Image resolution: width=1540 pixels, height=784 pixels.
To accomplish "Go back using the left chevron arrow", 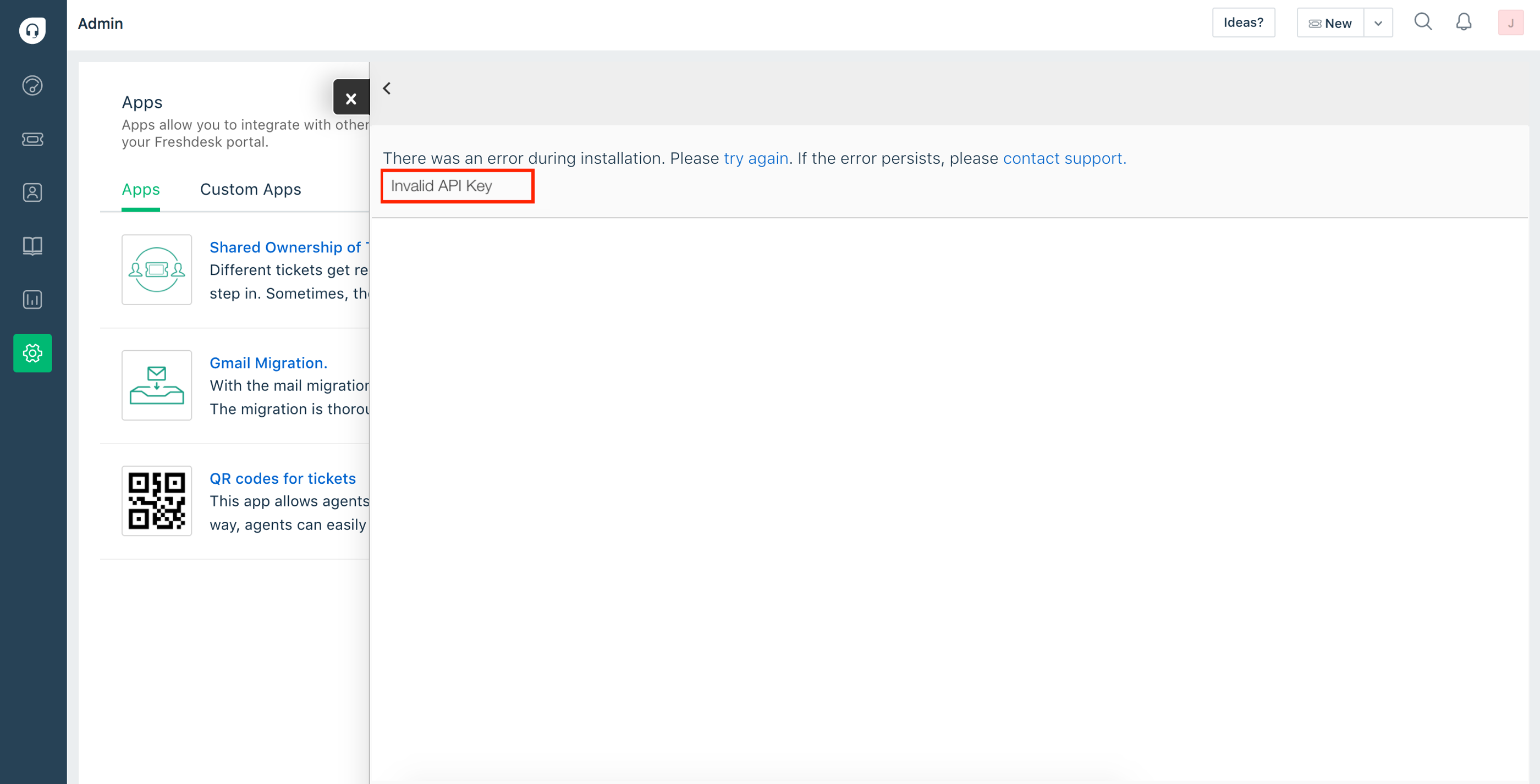I will point(387,89).
